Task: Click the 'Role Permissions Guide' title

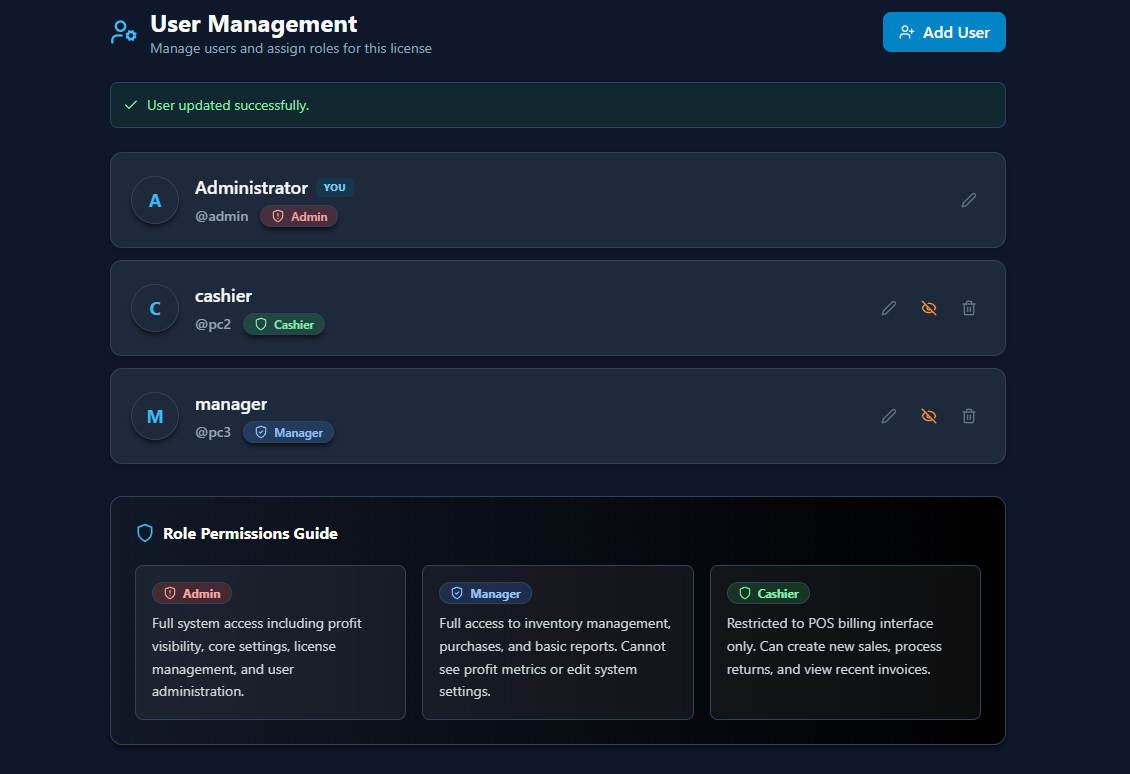Action: click(x=250, y=533)
